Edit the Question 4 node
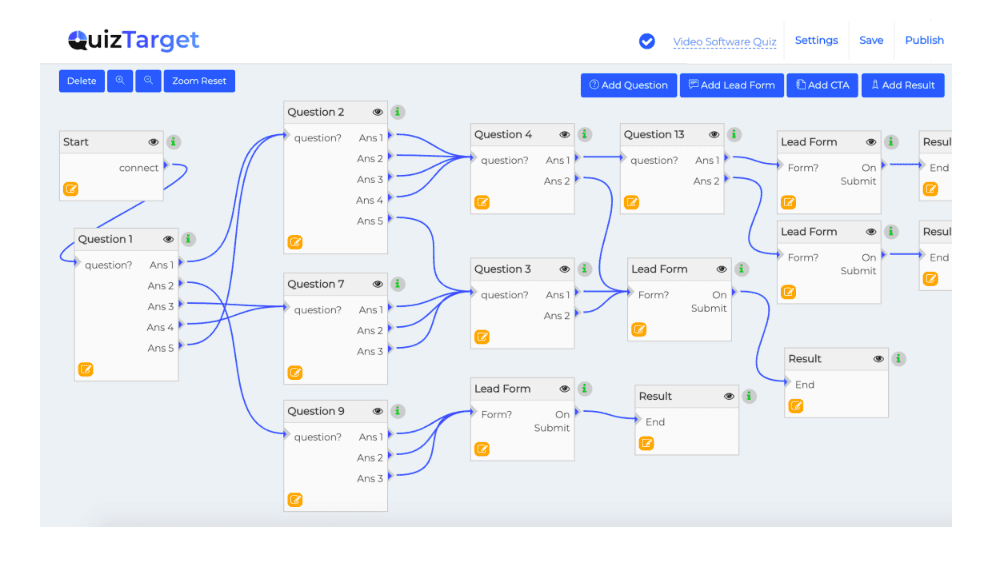Screen dimensions: 988x564 482,203
